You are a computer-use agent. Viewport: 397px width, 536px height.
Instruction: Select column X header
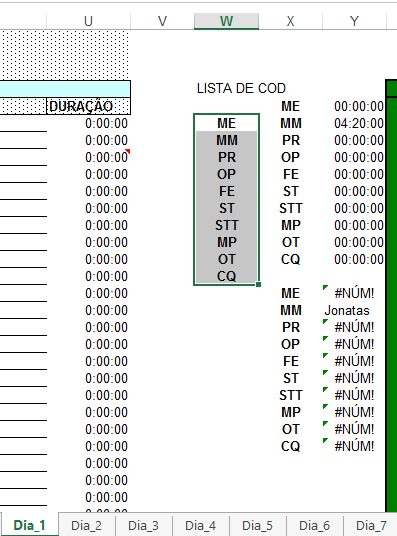point(290,21)
